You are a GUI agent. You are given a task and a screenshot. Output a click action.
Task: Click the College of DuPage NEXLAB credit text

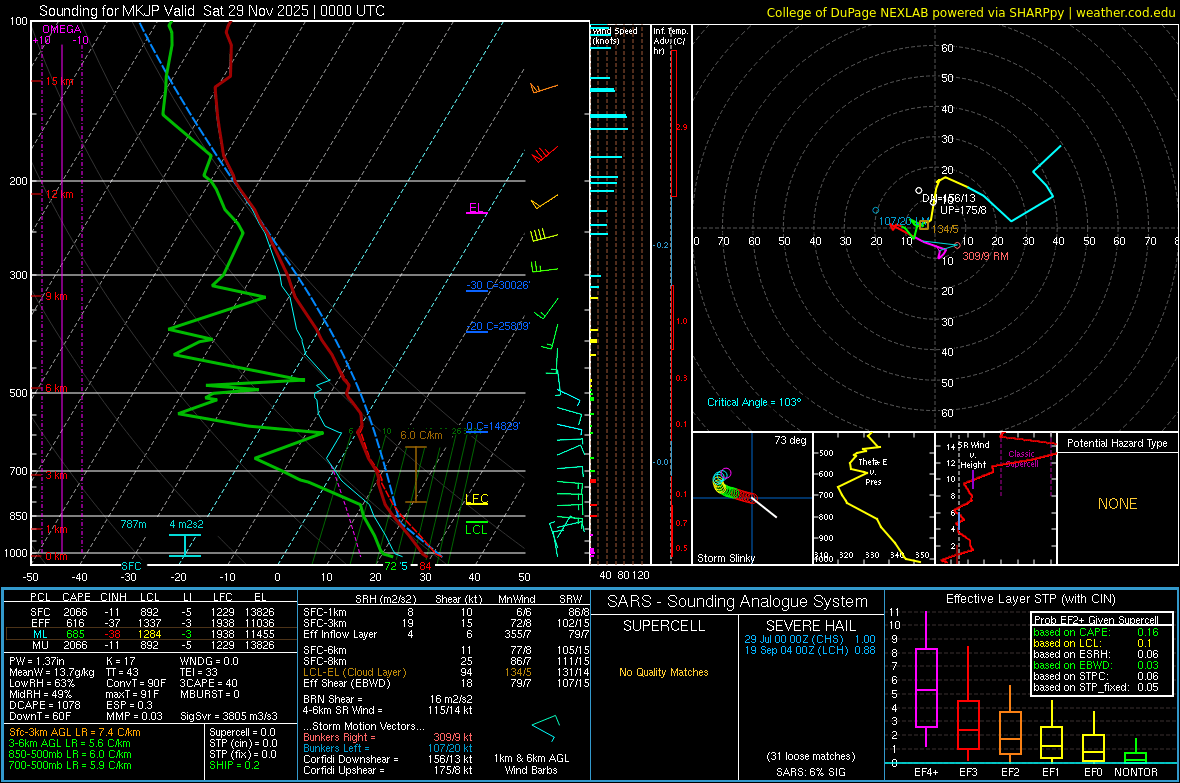pyautogui.click(x=970, y=12)
